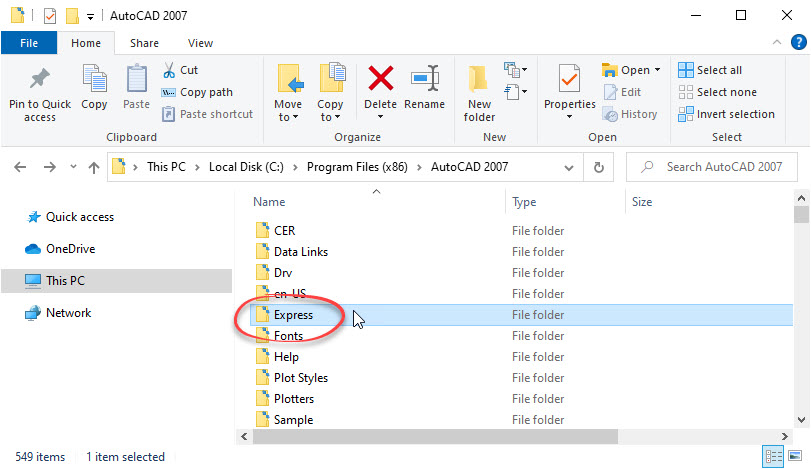Open the New item dropdown
Screen dimensions: 811x469
(516, 69)
